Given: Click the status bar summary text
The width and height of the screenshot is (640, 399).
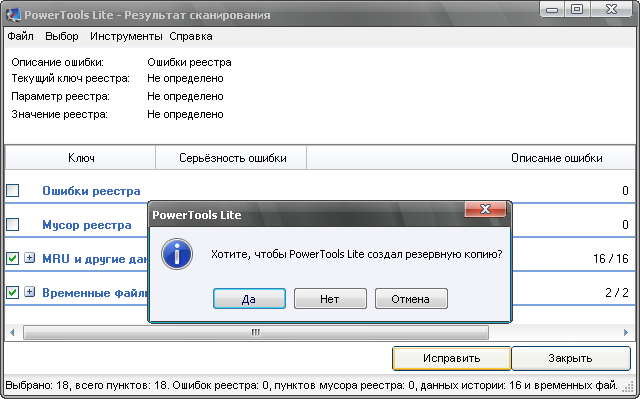Looking at the screenshot, I should click(x=312, y=385).
